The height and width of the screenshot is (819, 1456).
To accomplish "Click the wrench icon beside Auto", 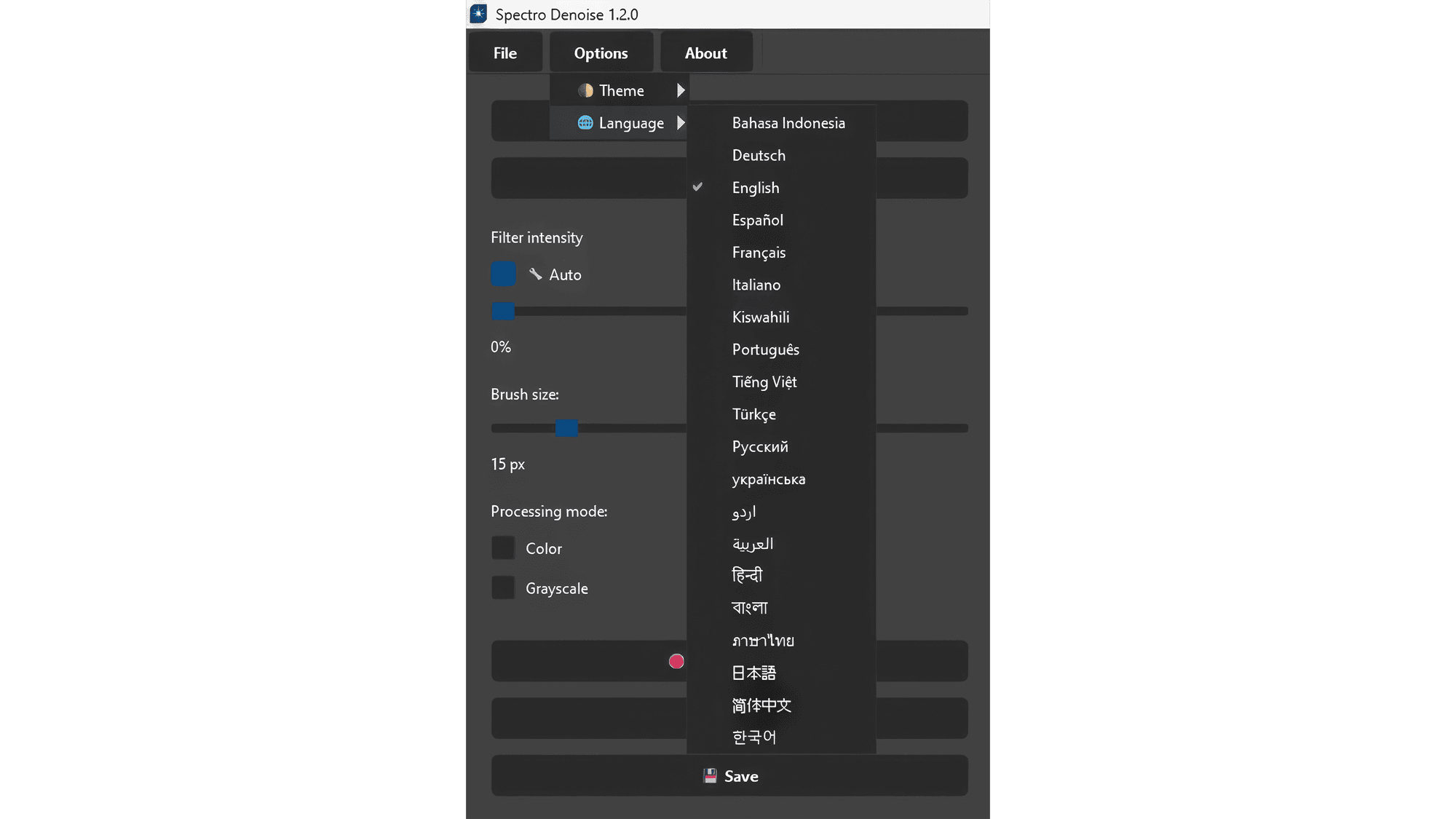I will pos(536,274).
